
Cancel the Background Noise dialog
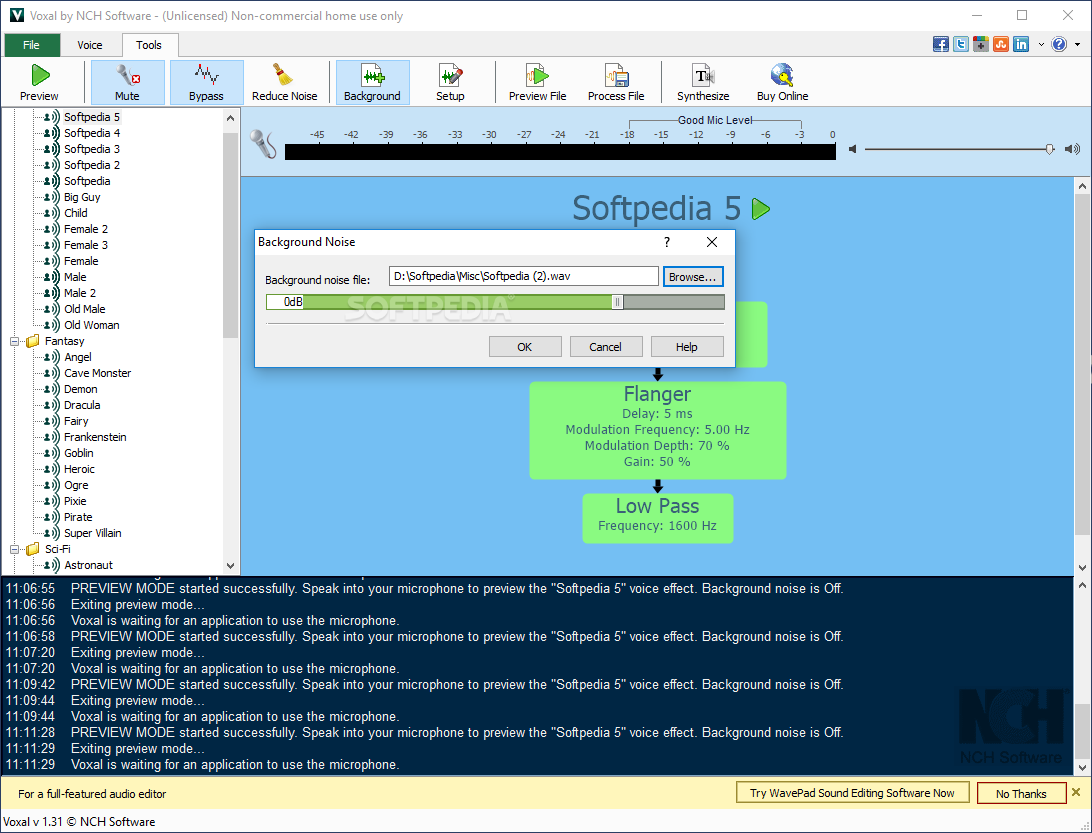[606, 347]
